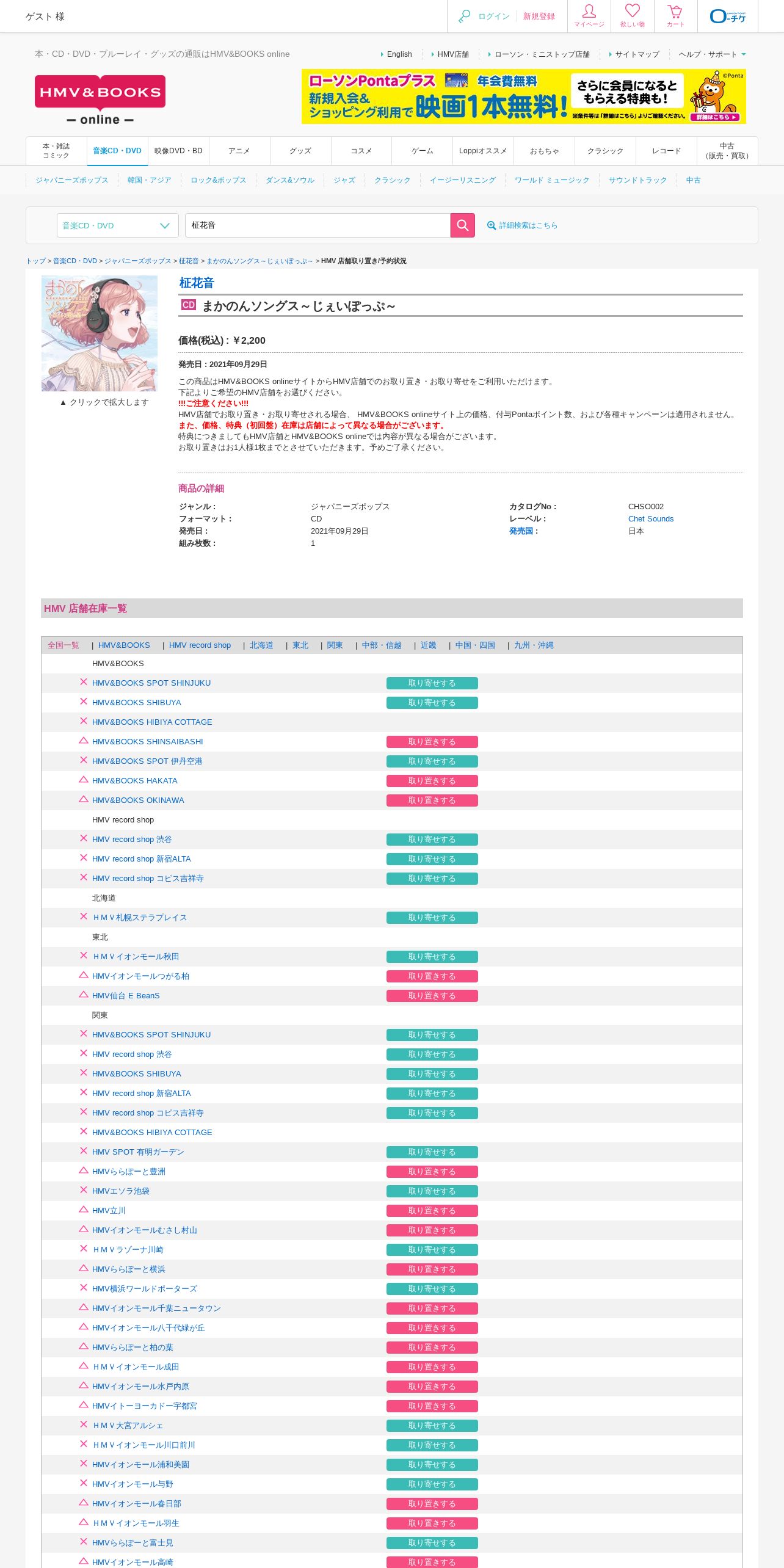Click the magnifier search button
Image resolution: width=784 pixels, height=1568 pixels.
point(462,225)
